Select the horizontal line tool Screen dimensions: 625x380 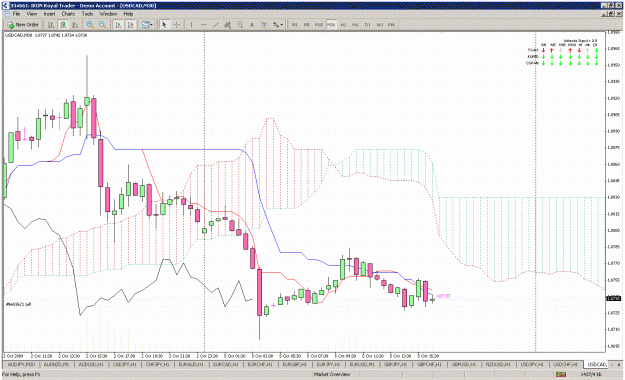click(x=204, y=25)
